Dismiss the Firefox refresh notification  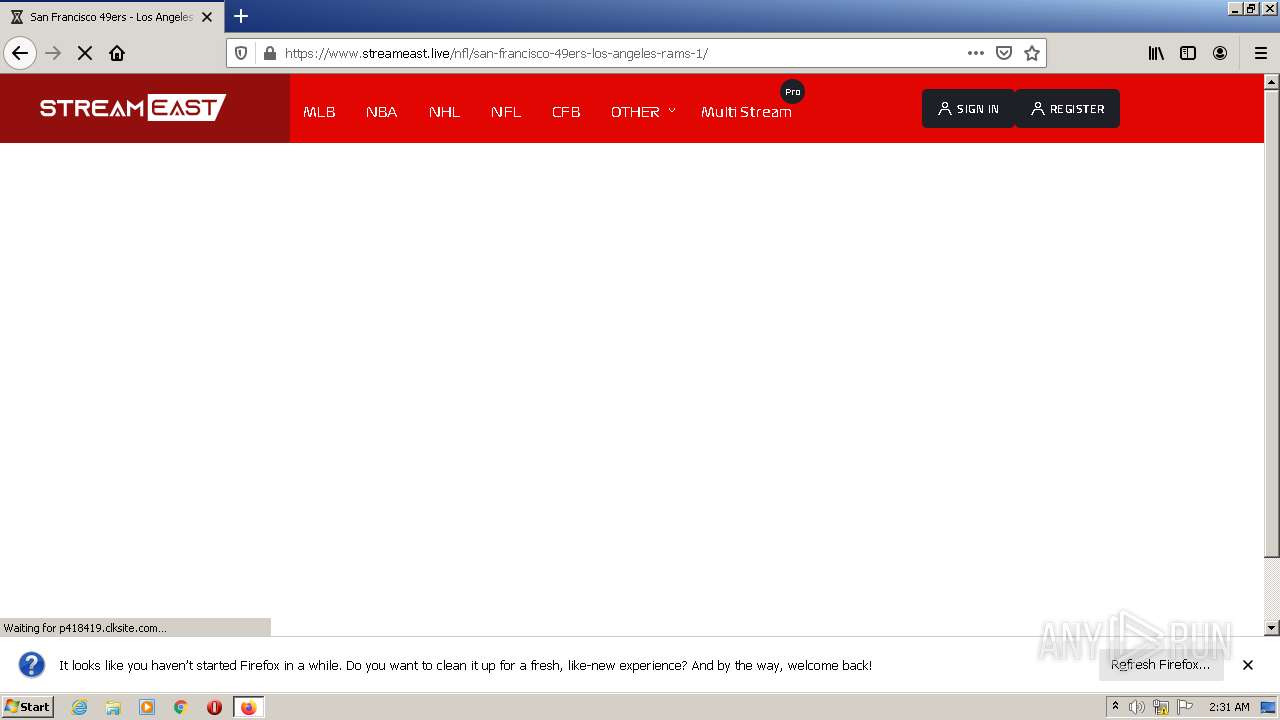pyautogui.click(x=1248, y=665)
